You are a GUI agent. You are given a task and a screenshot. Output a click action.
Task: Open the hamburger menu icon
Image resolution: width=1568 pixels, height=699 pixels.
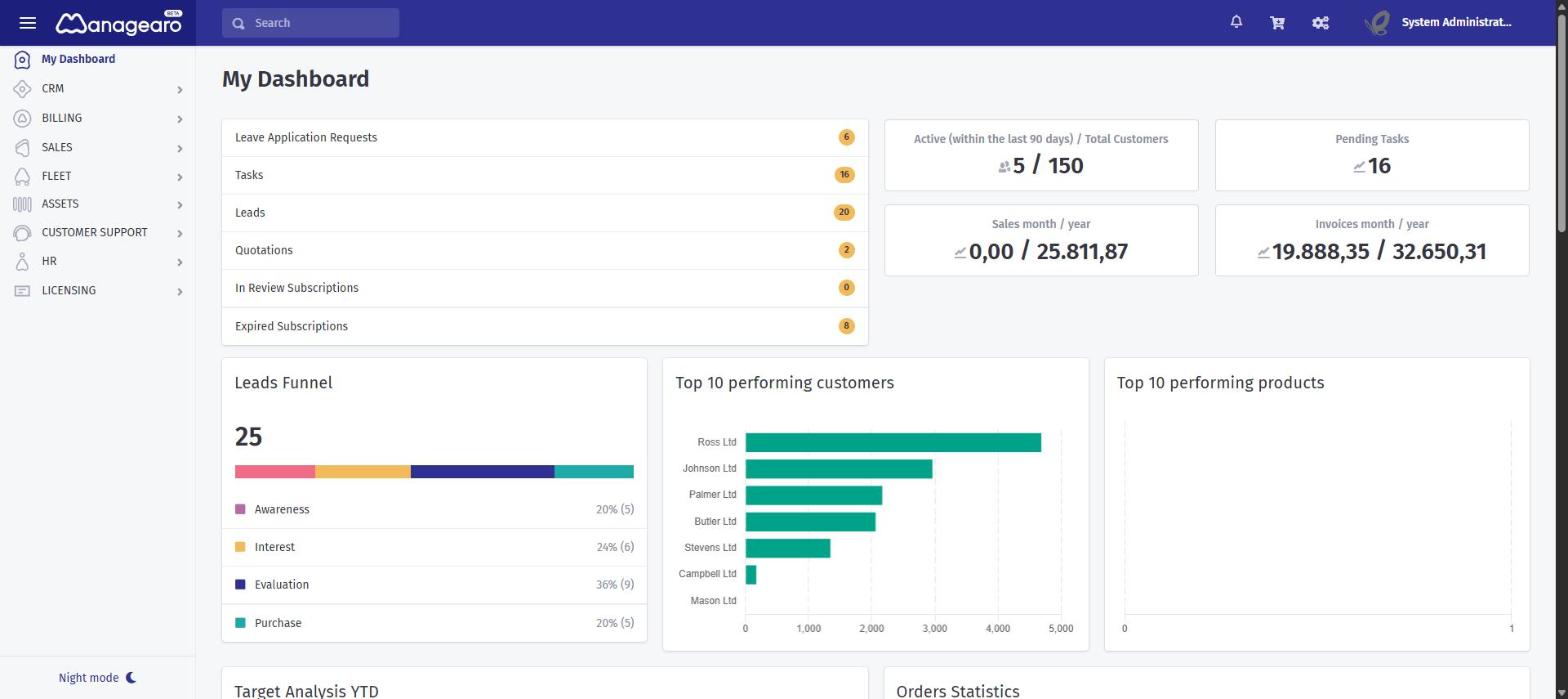pos(27,23)
